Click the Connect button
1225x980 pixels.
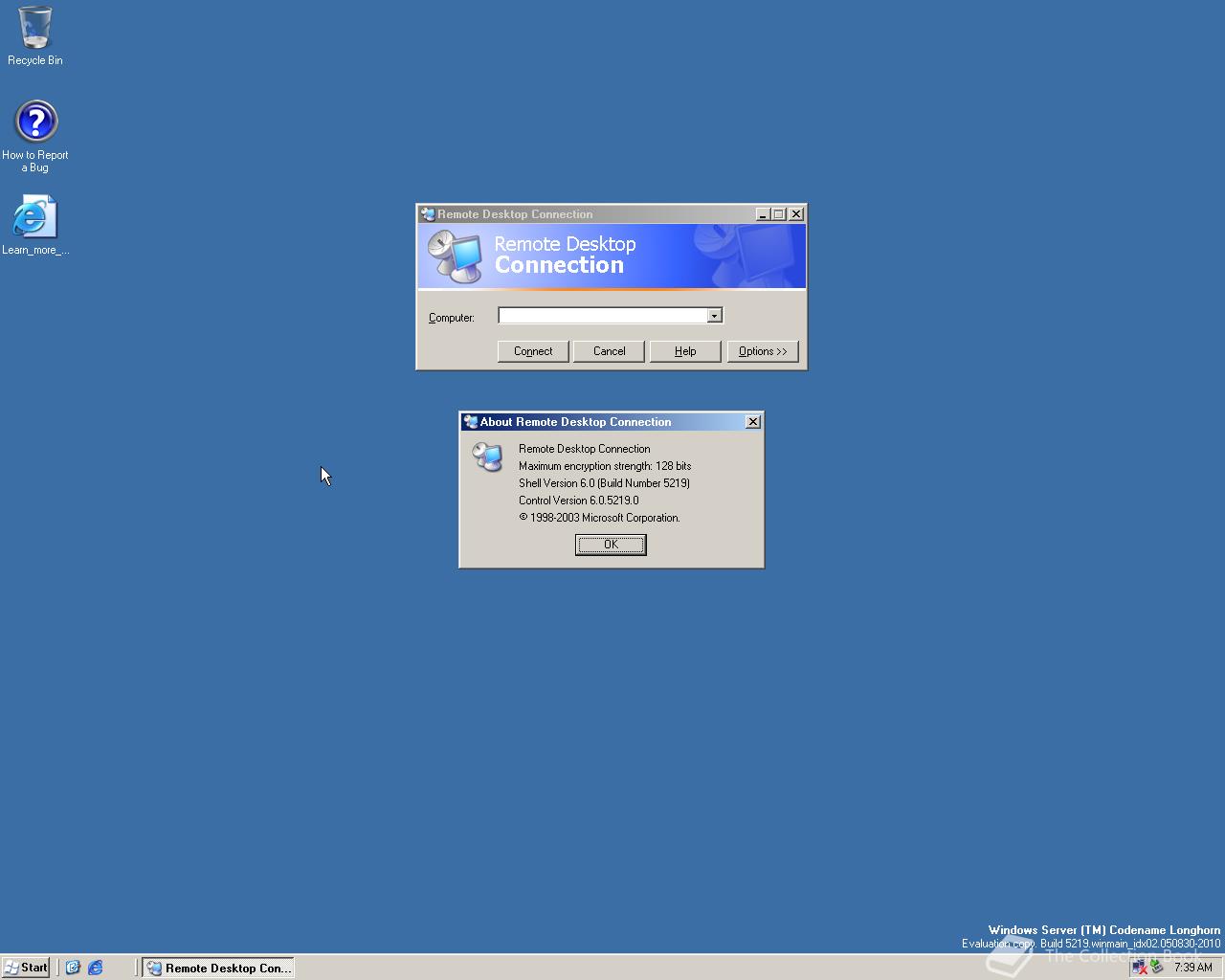coord(533,351)
